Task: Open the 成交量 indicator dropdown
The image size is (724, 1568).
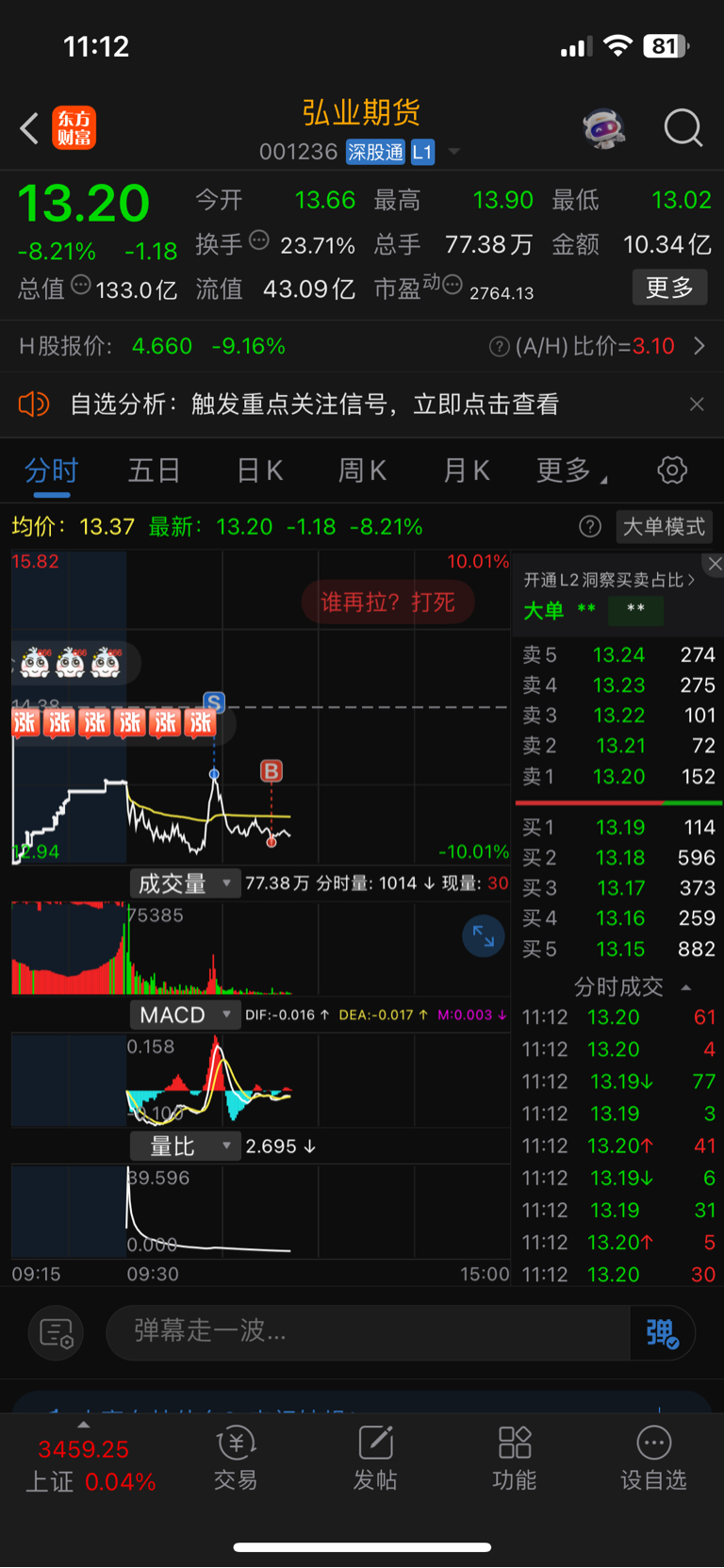Action: point(184,883)
